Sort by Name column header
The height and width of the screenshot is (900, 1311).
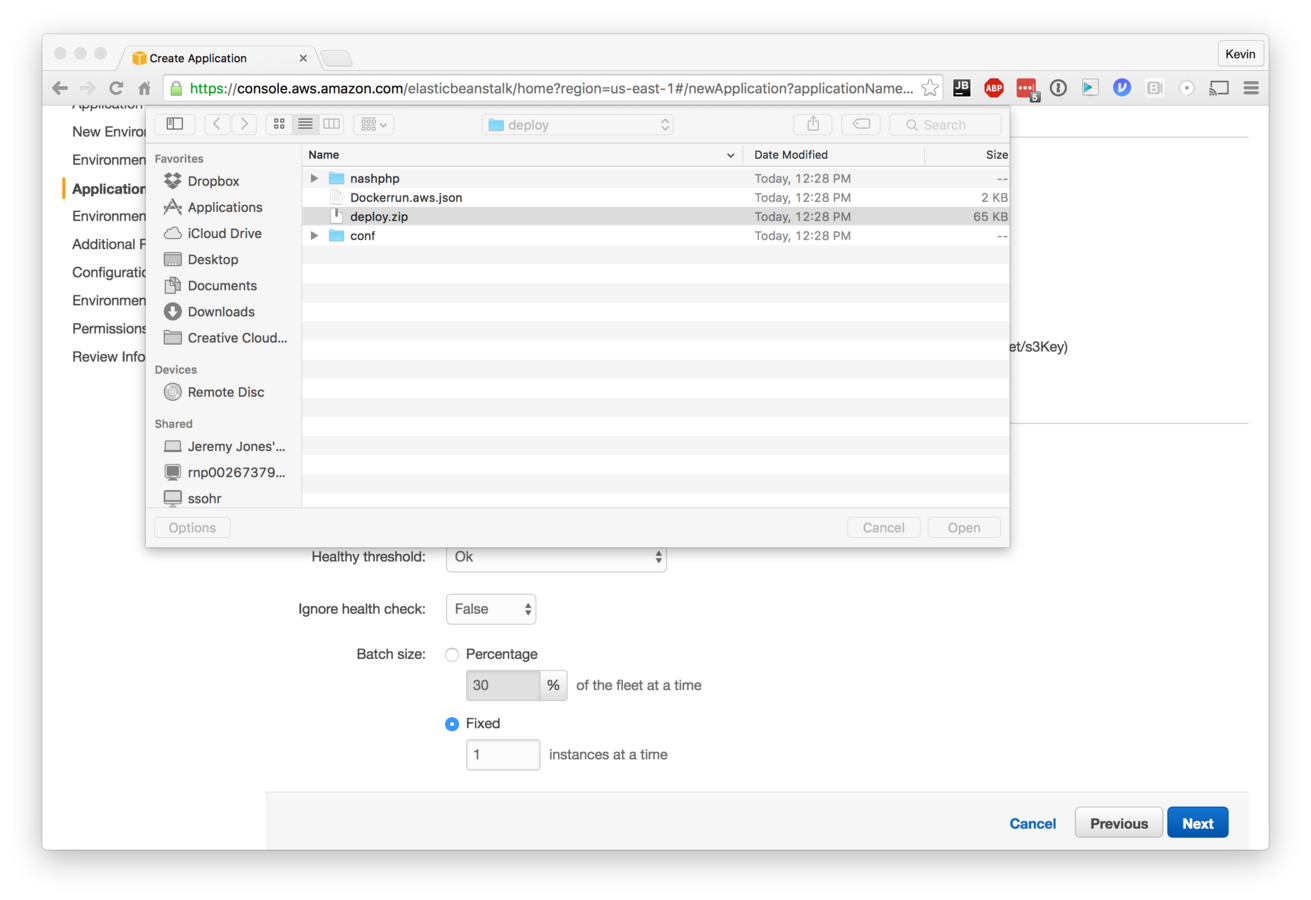tap(522, 155)
